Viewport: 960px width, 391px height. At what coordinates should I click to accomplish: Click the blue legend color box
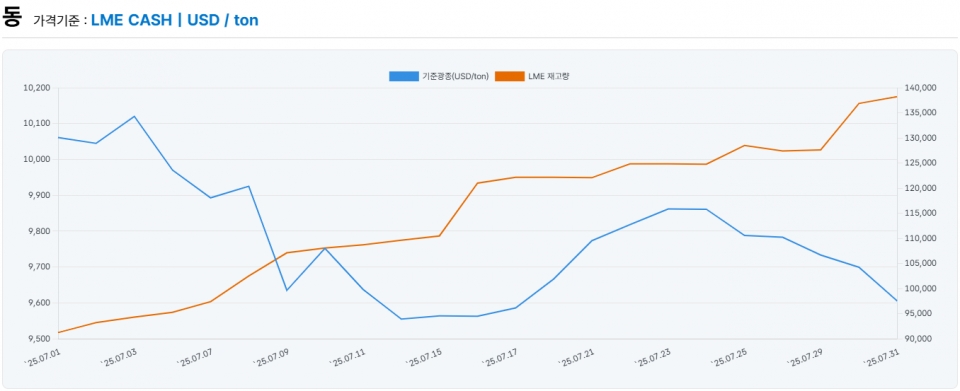[404, 76]
